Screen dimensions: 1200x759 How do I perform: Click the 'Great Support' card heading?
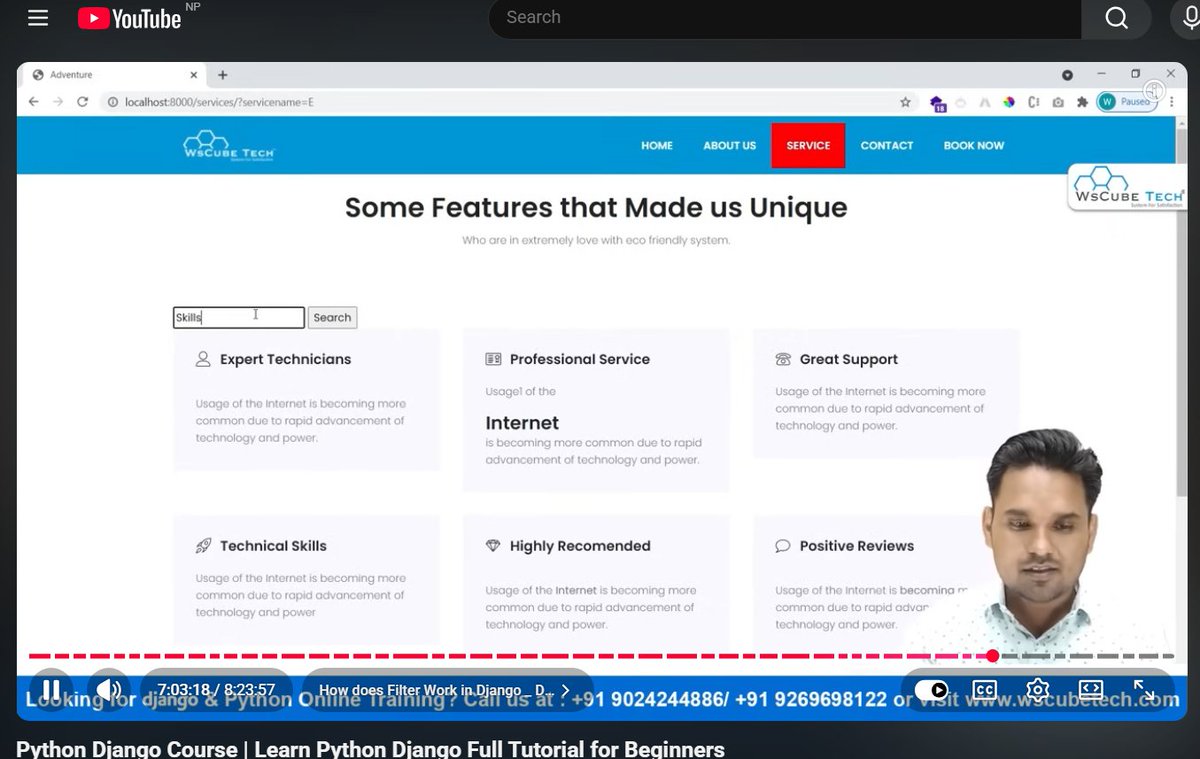point(849,359)
